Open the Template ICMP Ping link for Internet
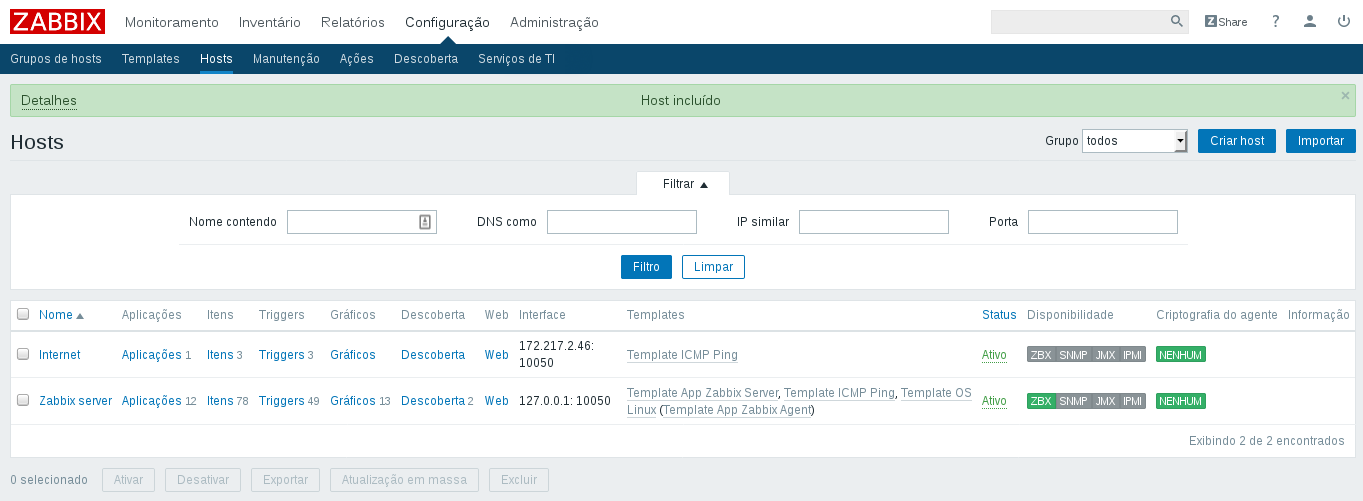 [682, 355]
